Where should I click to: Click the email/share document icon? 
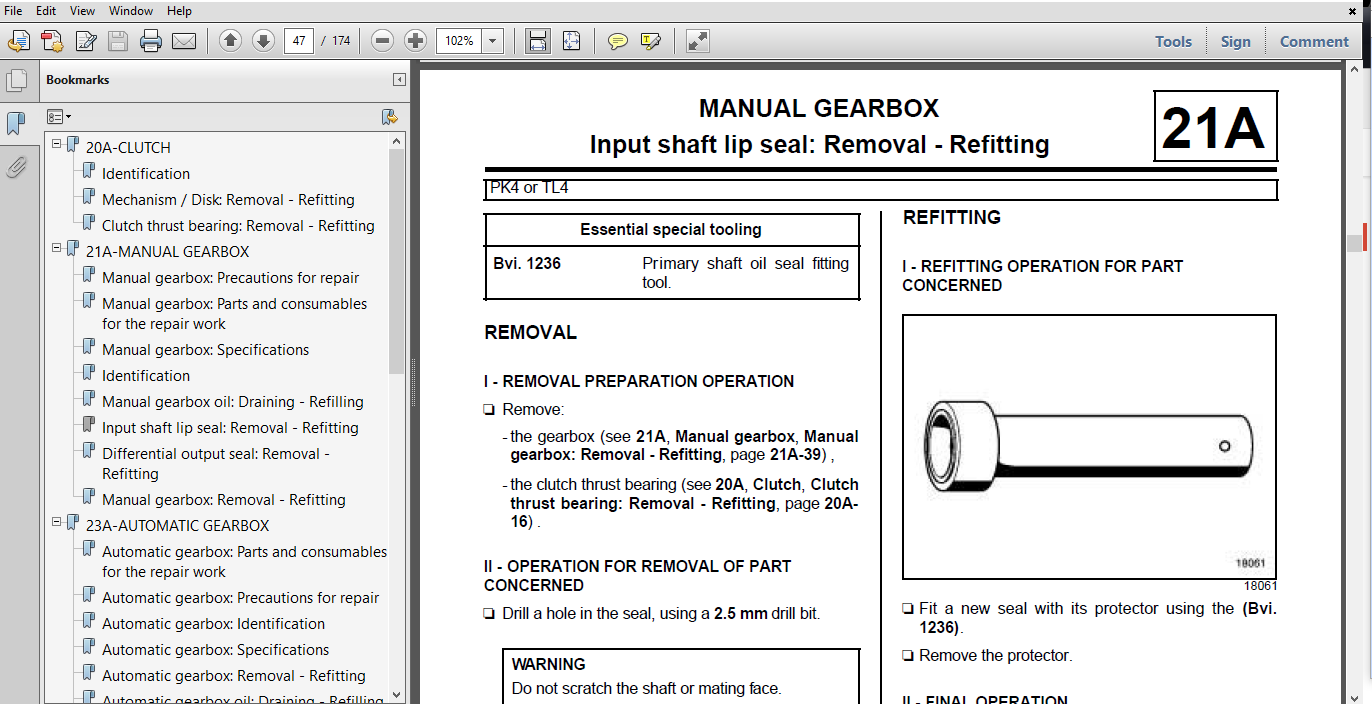tap(186, 41)
